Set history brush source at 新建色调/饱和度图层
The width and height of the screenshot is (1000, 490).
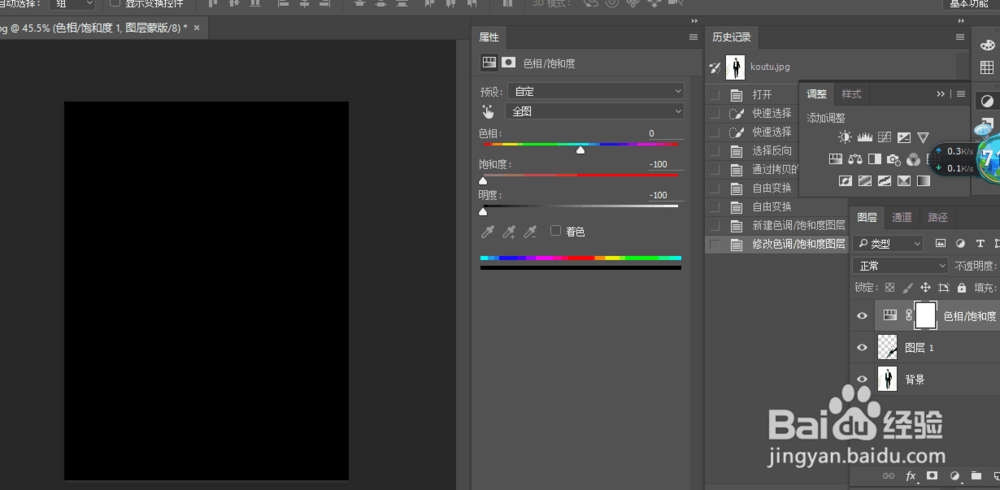[715, 225]
